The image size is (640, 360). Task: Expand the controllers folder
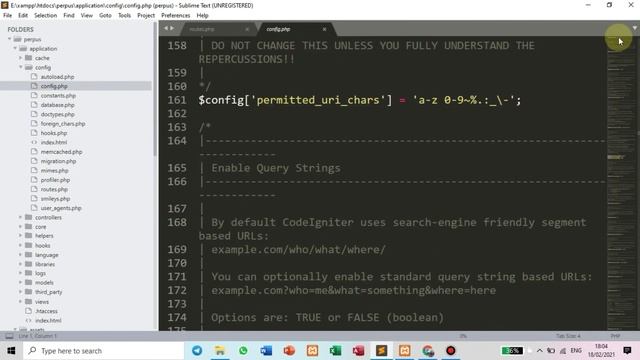pyautogui.click(x=20, y=217)
